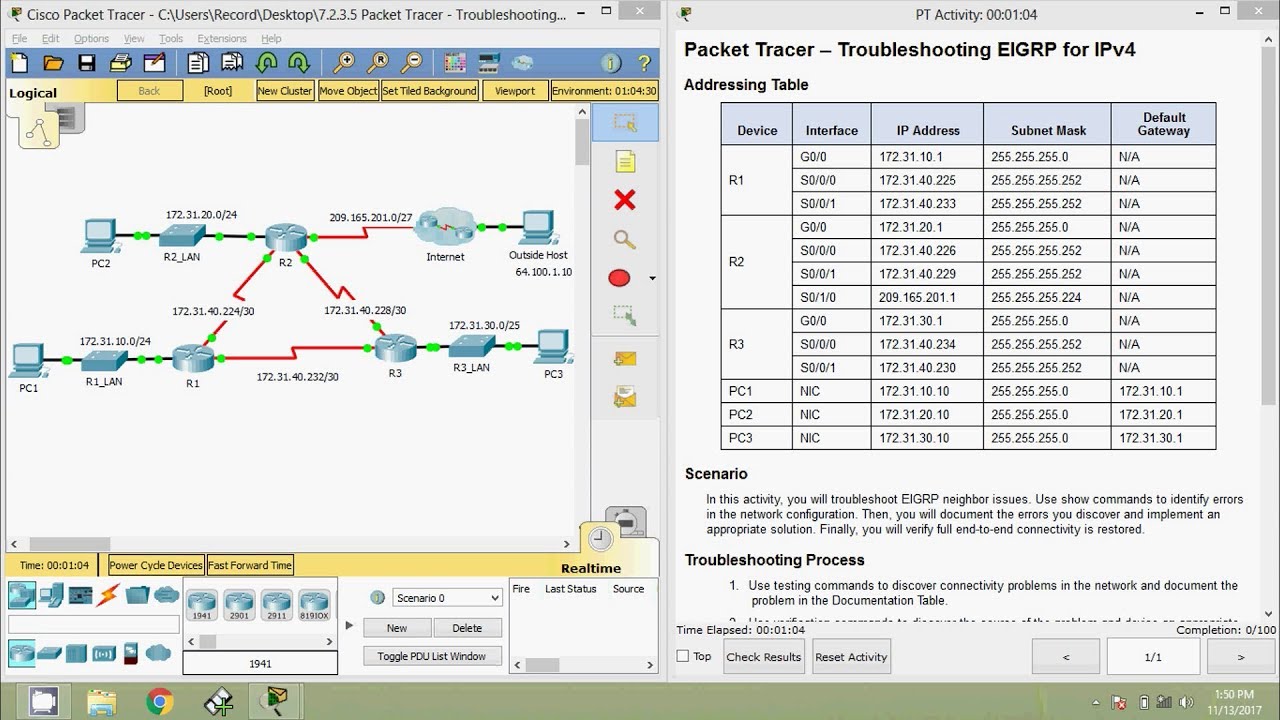
Task: Choose the Add Simple PDU envelope tool
Action: pos(625,358)
